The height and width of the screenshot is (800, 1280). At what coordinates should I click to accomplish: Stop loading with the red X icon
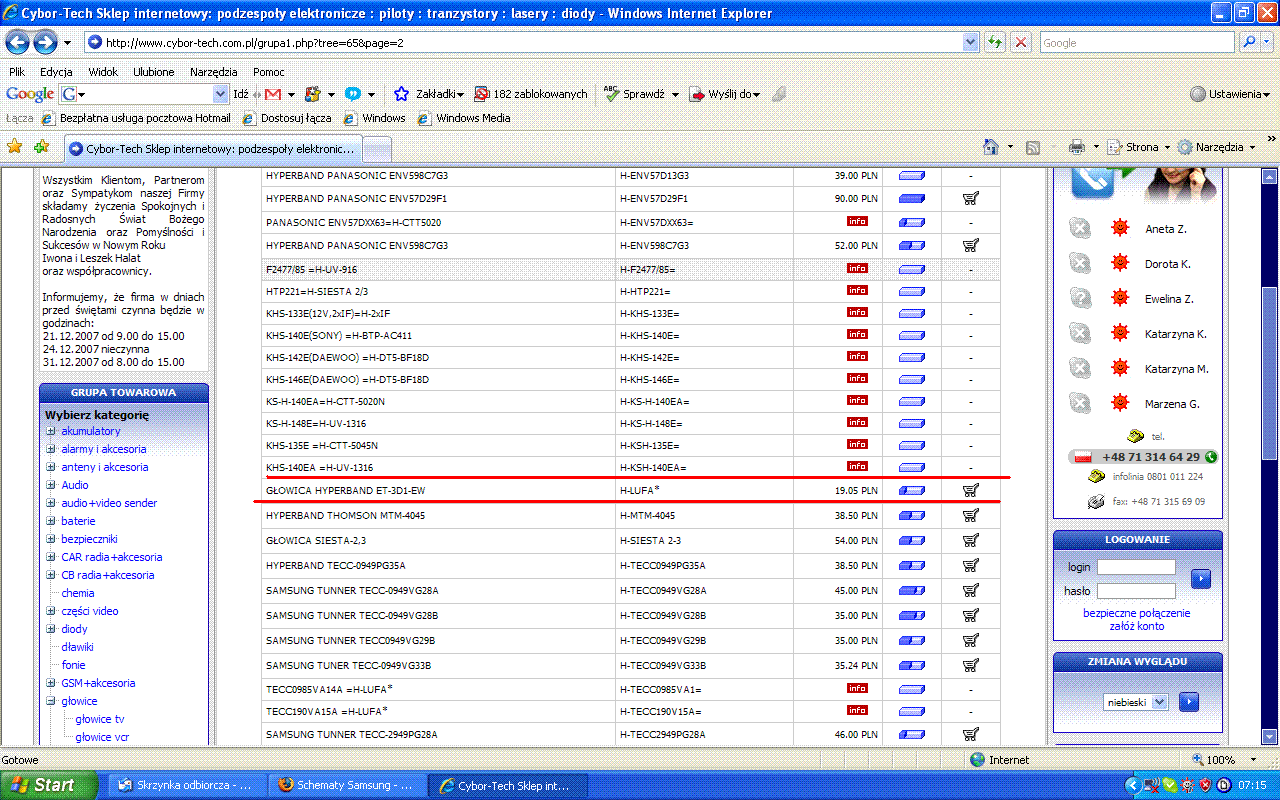1021,43
